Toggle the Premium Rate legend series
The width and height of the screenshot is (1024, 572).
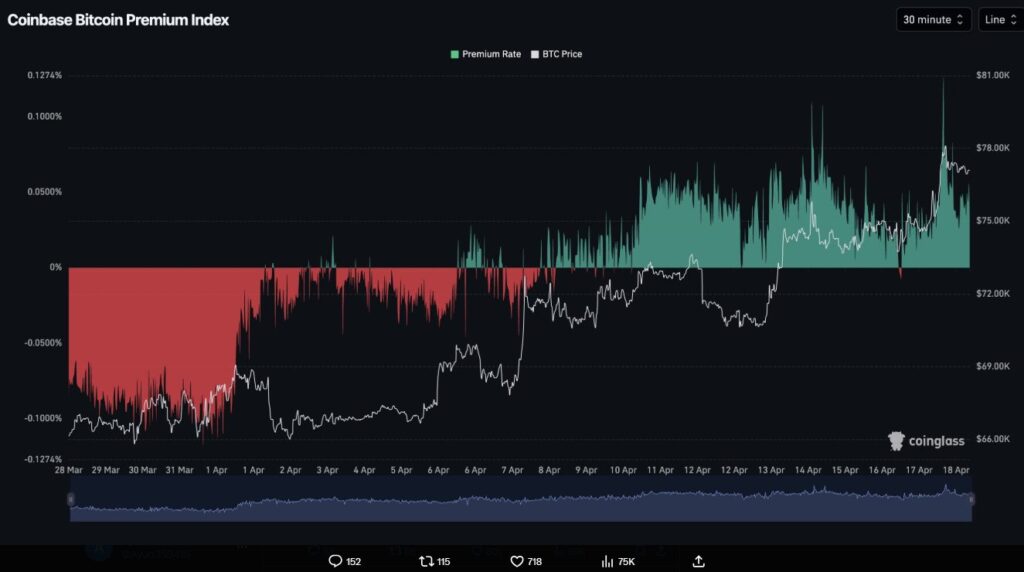(491, 54)
